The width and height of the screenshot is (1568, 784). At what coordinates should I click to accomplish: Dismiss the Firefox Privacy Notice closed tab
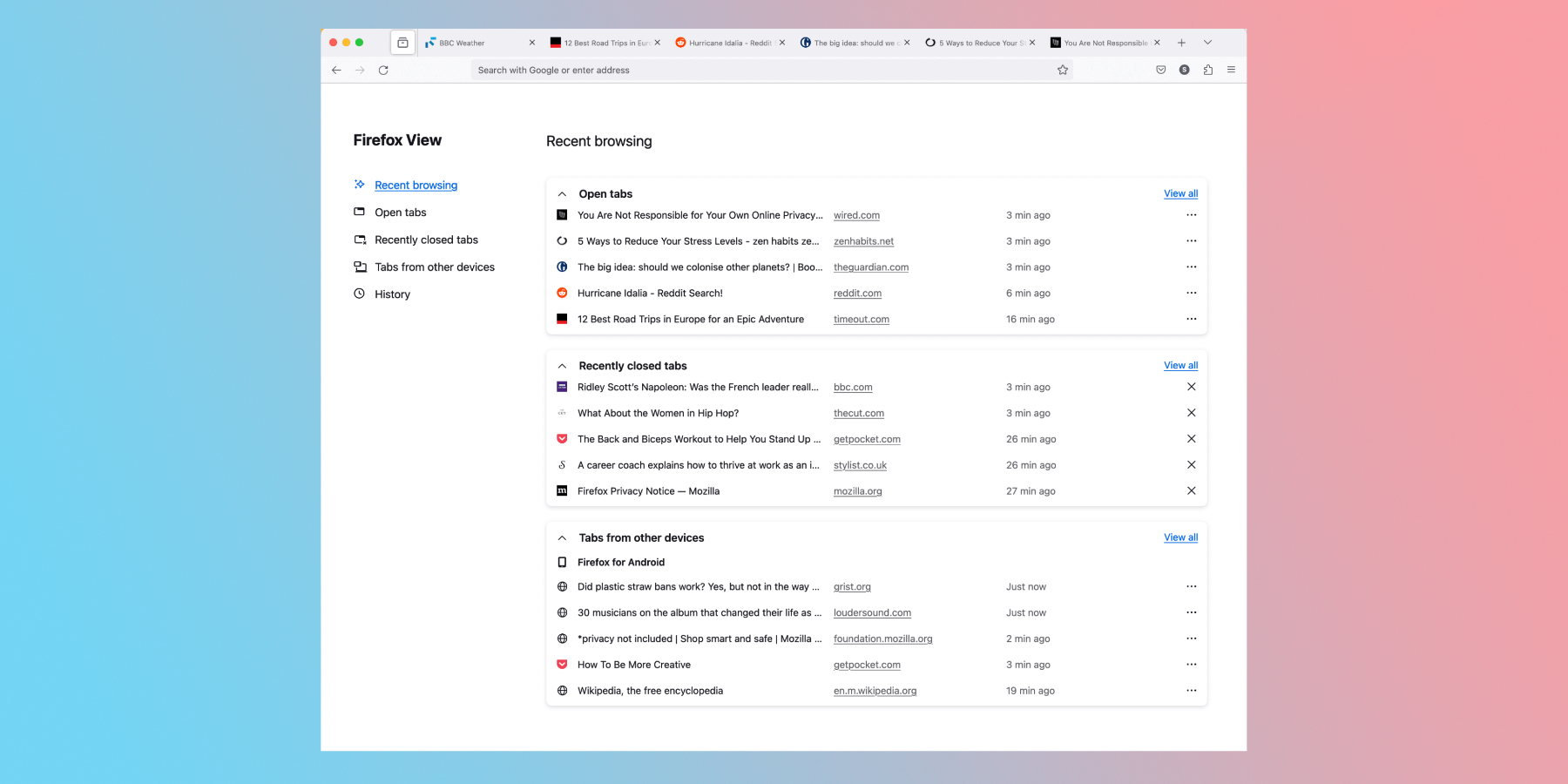click(1191, 491)
